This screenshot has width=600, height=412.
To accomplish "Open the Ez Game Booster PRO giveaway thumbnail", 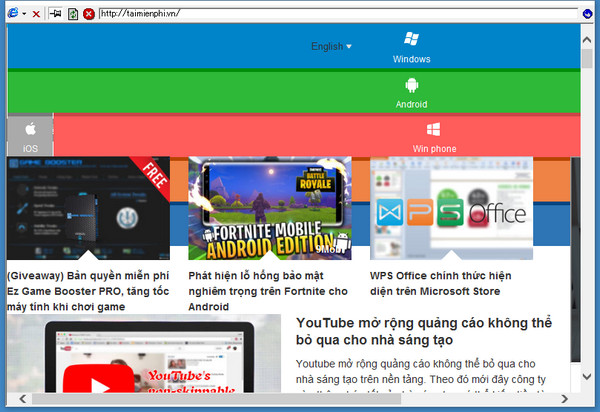I will (88, 208).
